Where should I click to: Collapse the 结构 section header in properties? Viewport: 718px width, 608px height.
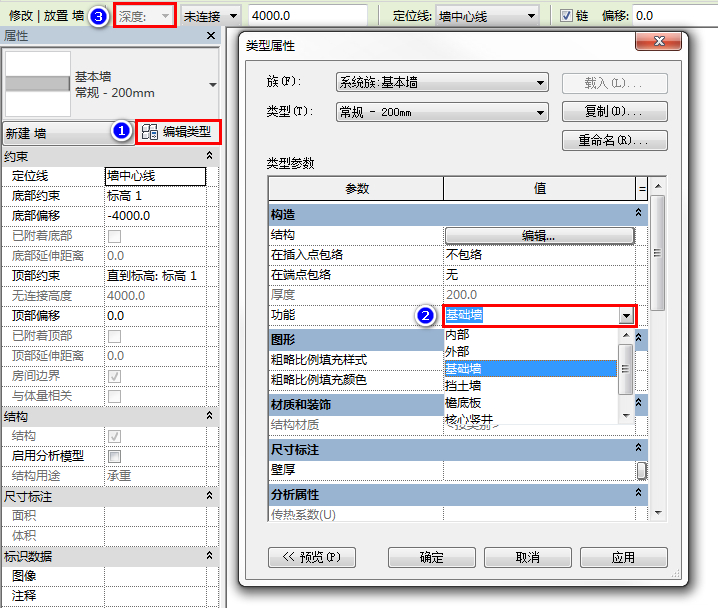point(209,416)
